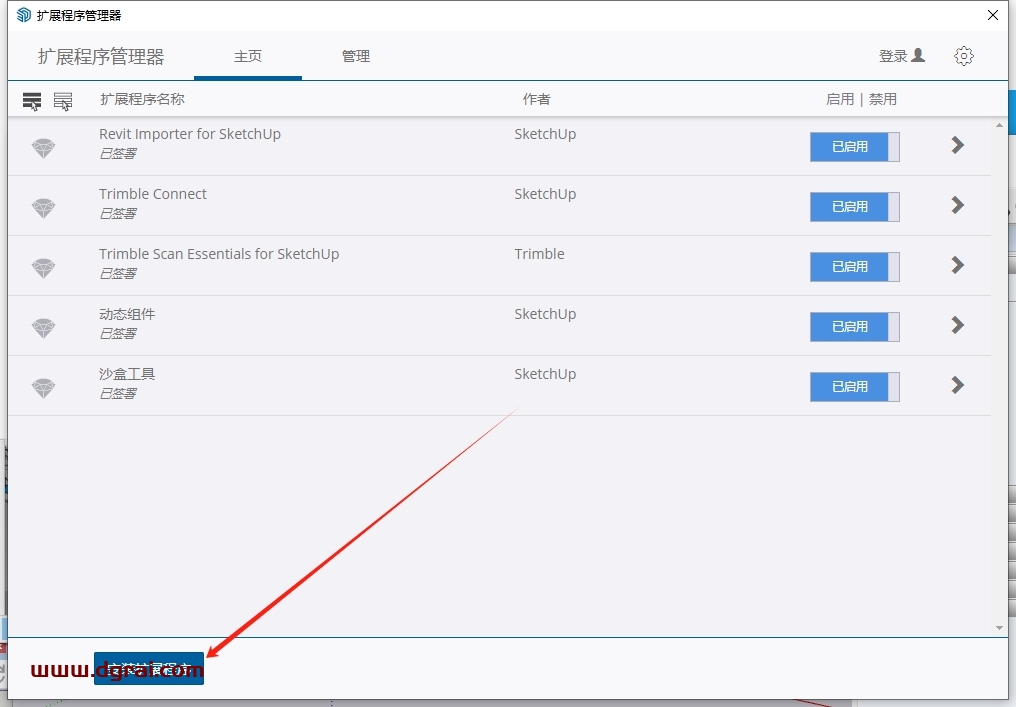Screen dimensions: 1016x707
Task: Select the 动态组件 extension name
Action: point(127,314)
